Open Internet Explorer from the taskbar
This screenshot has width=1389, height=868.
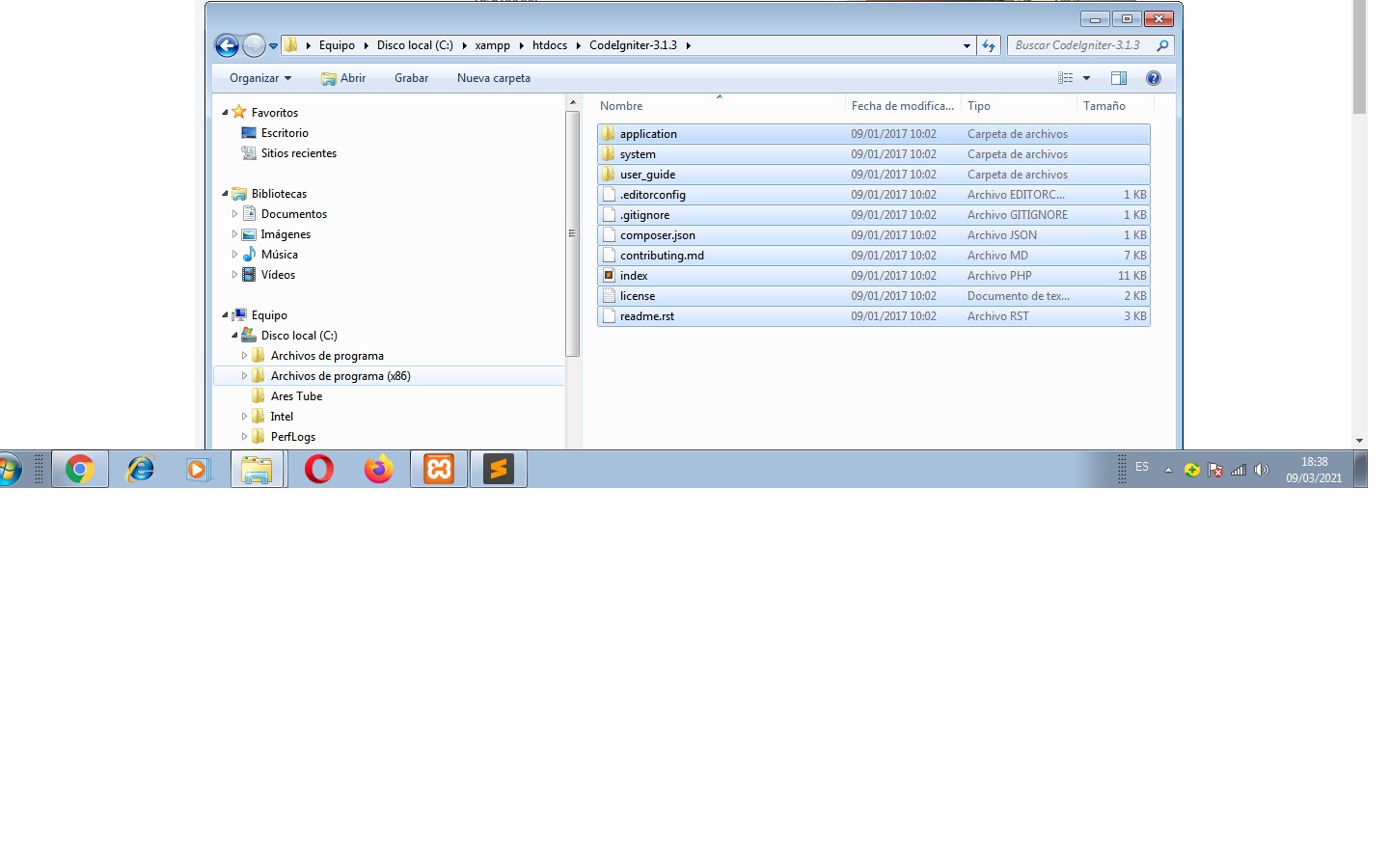click(141, 470)
